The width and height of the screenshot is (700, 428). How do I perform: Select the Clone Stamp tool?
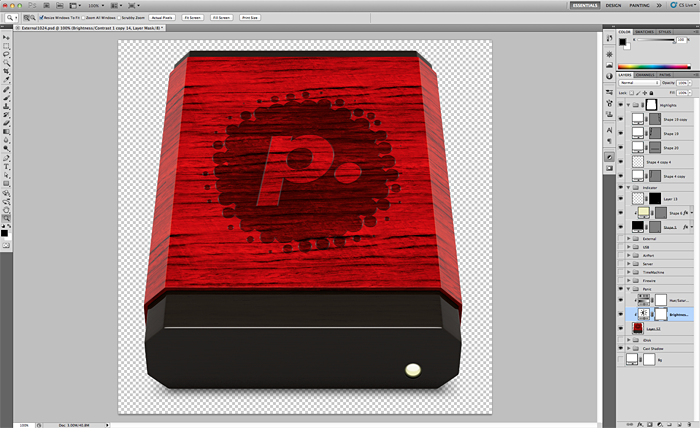coord(6,106)
